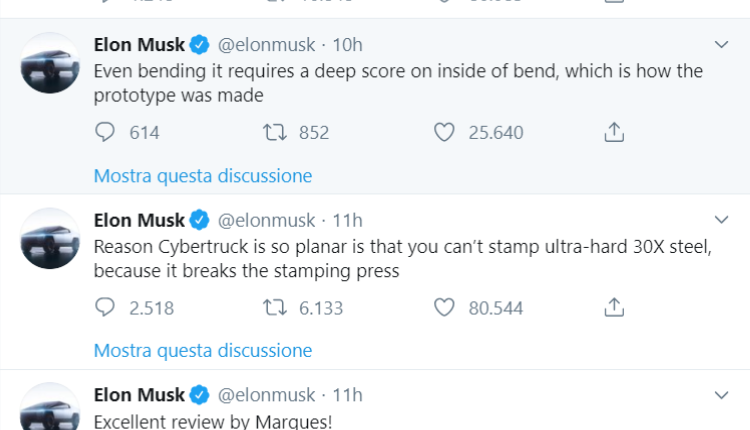Viewport: 750px width, 430px height.
Task: Reply to the 'Reason Cybertruck' tweet
Action: click(106, 307)
